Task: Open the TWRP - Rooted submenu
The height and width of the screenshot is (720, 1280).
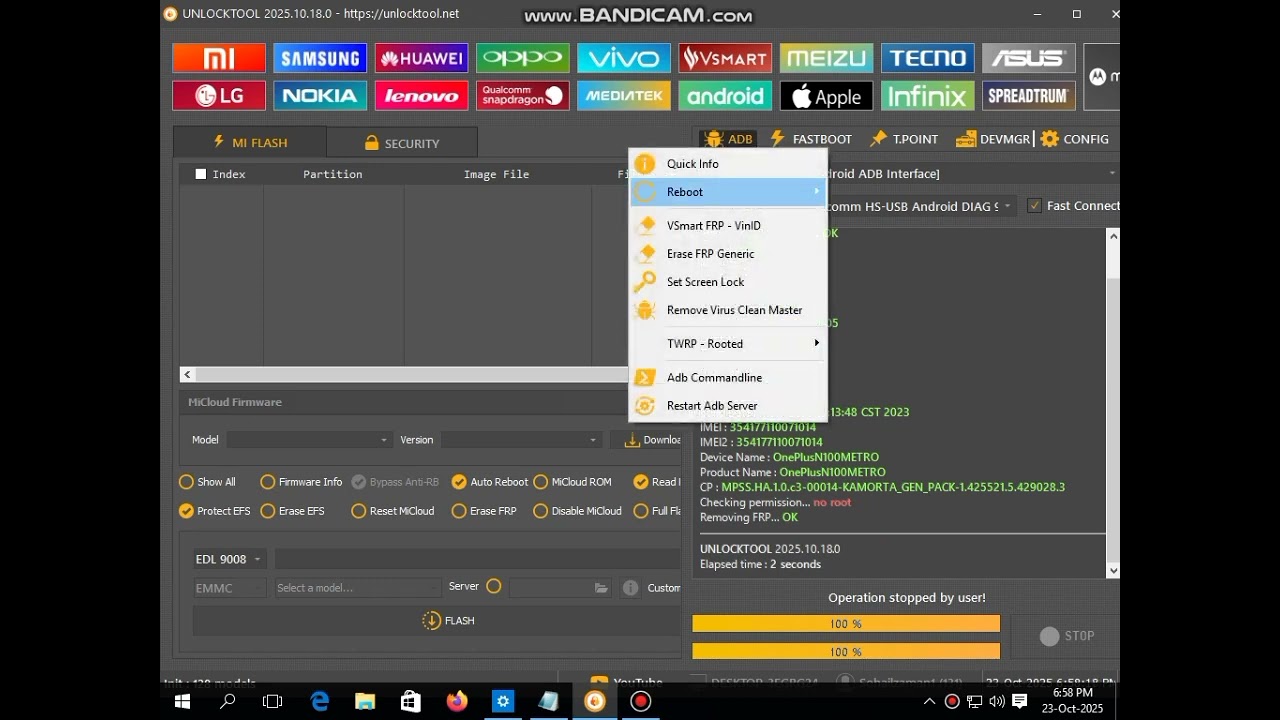Action: [x=729, y=344]
